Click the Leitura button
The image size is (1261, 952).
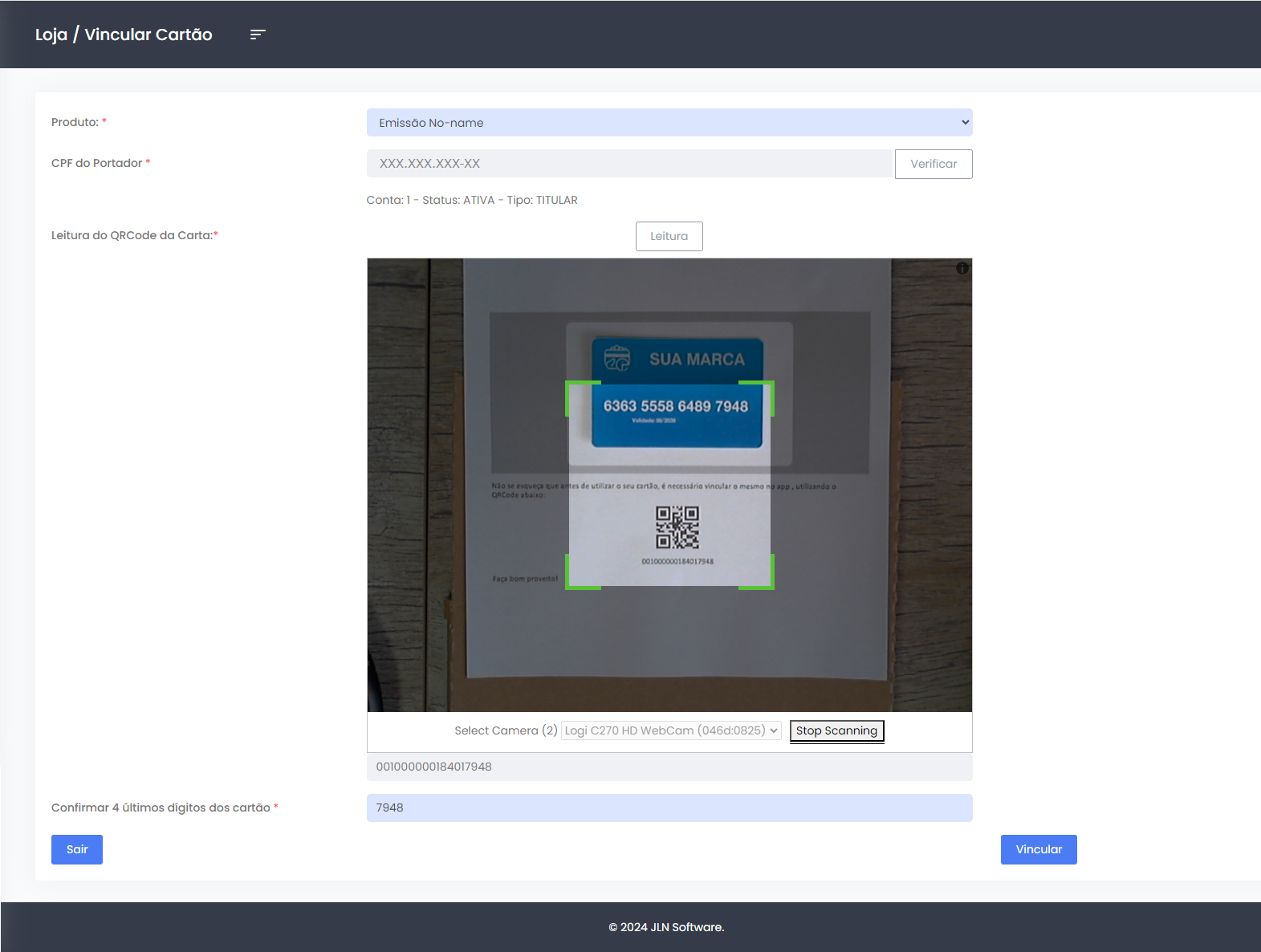(x=669, y=236)
